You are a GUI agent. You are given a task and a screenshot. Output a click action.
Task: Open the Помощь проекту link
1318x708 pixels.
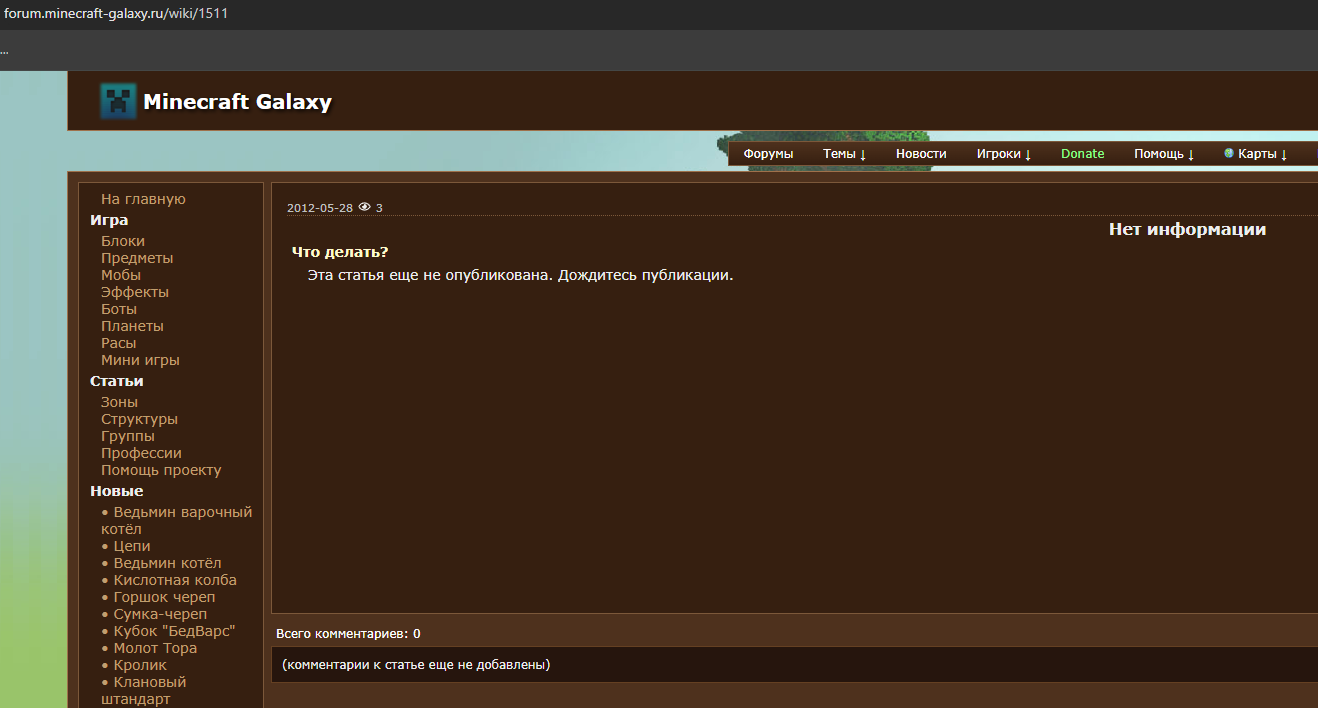pyautogui.click(x=161, y=470)
